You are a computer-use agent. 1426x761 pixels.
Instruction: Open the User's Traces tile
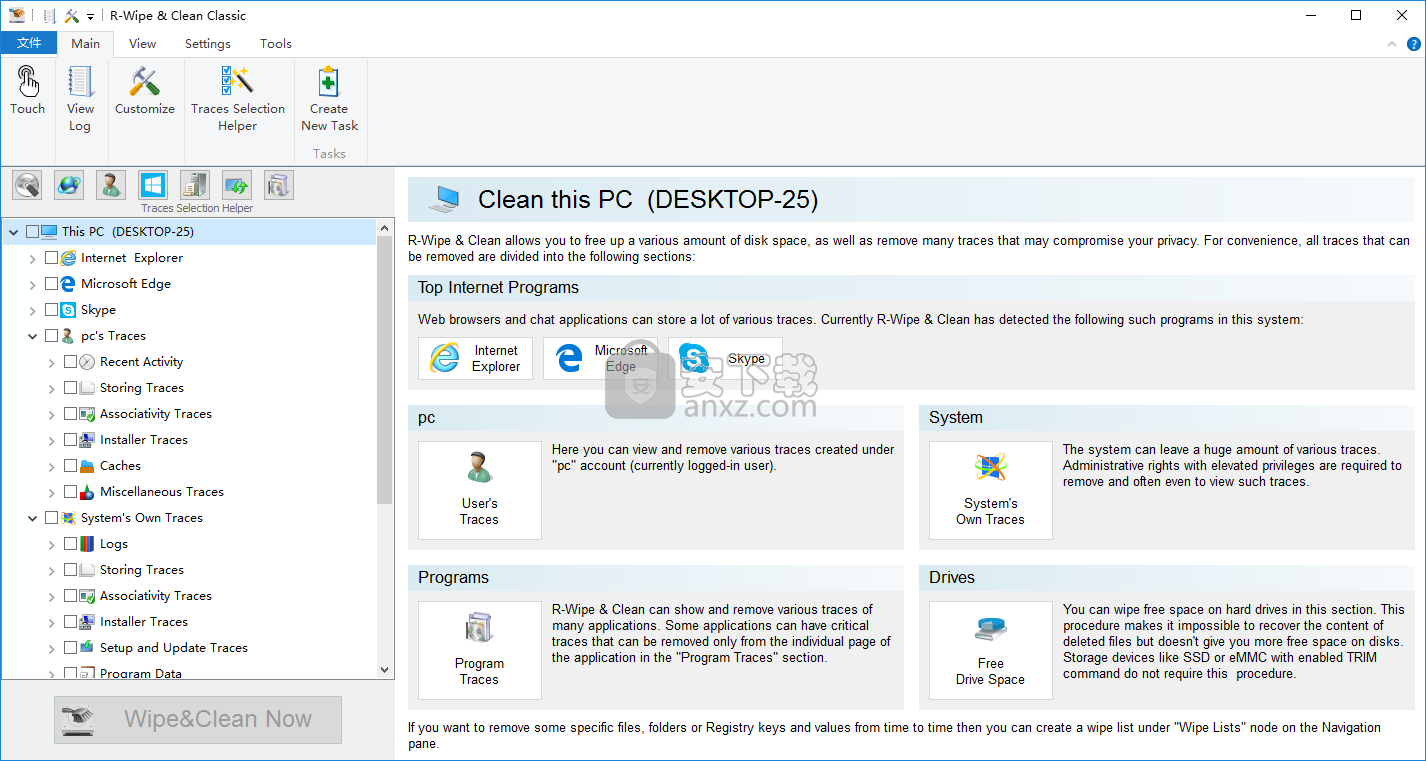(480, 490)
